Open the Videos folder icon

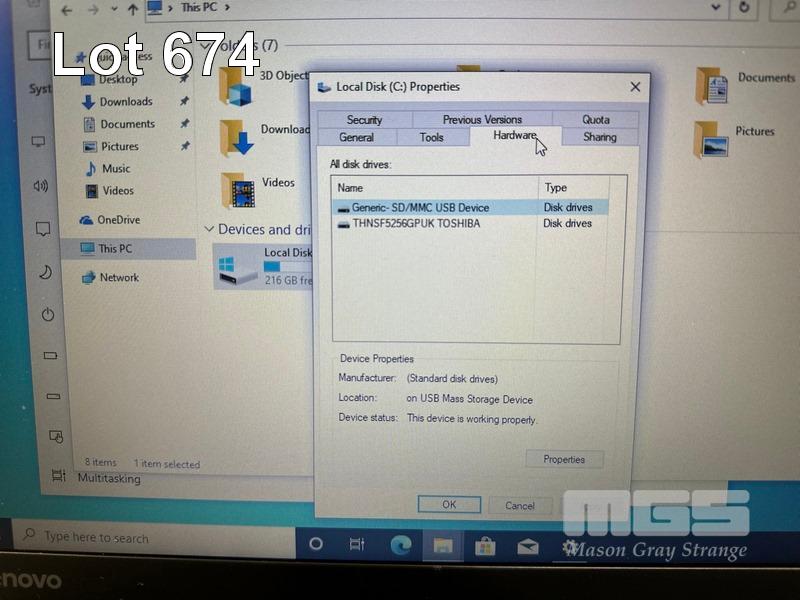[x=237, y=189]
